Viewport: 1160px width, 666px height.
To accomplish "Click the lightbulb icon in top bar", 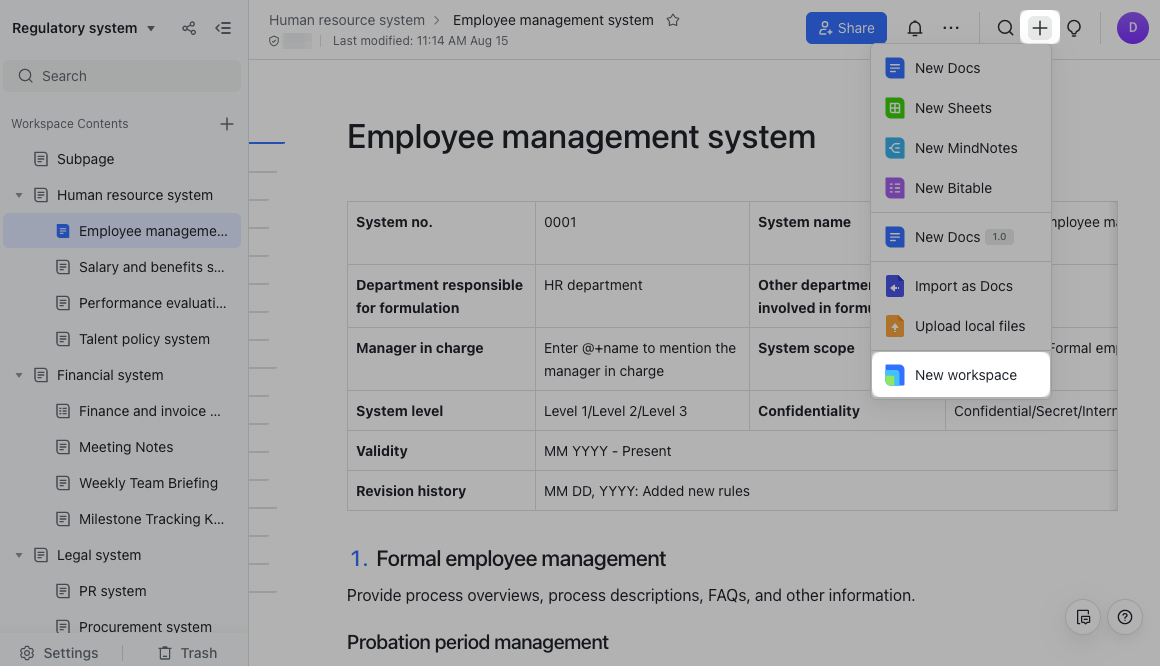I will click(x=1074, y=28).
